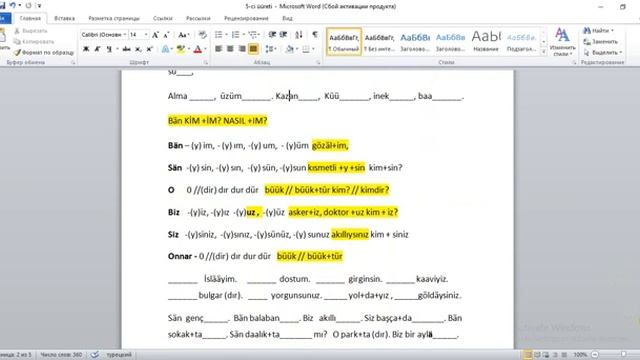
Task: Center the text alignment
Action: point(230,49)
